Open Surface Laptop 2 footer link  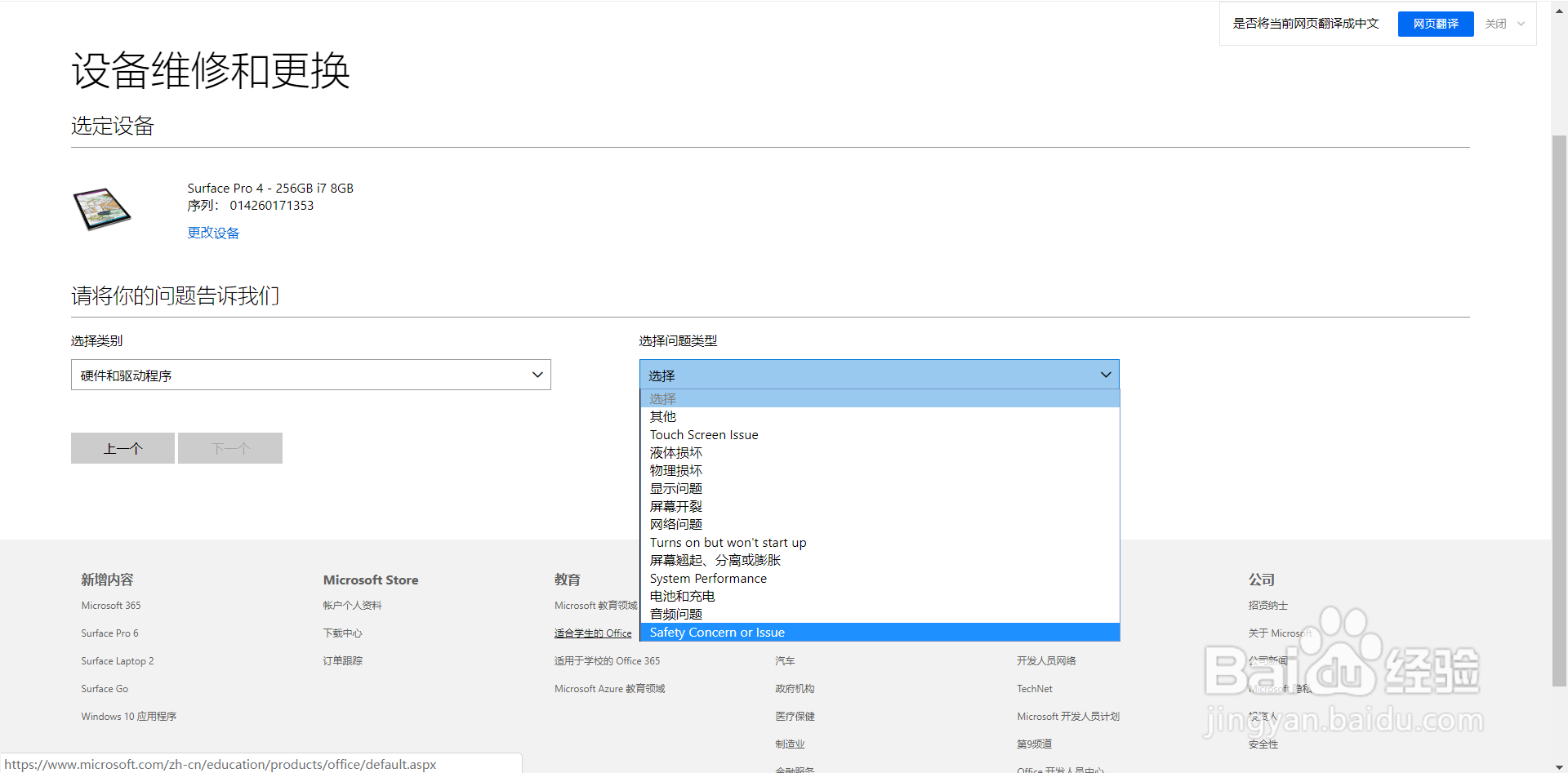pyautogui.click(x=117, y=661)
